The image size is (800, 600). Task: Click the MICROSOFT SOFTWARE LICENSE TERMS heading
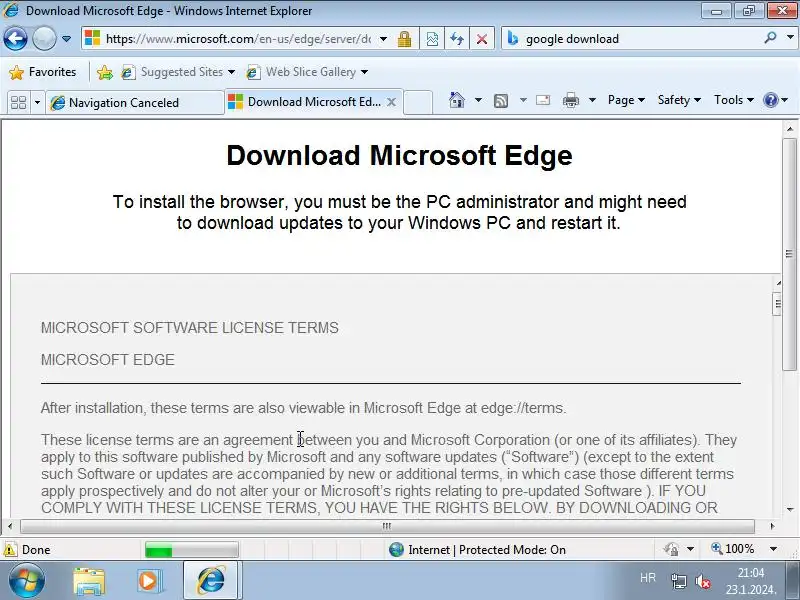(x=190, y=328)
